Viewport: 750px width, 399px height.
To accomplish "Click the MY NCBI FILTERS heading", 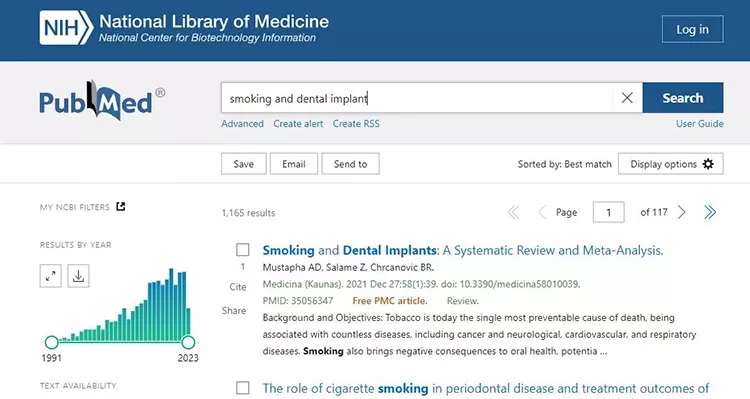I will (x=75, y=207).
